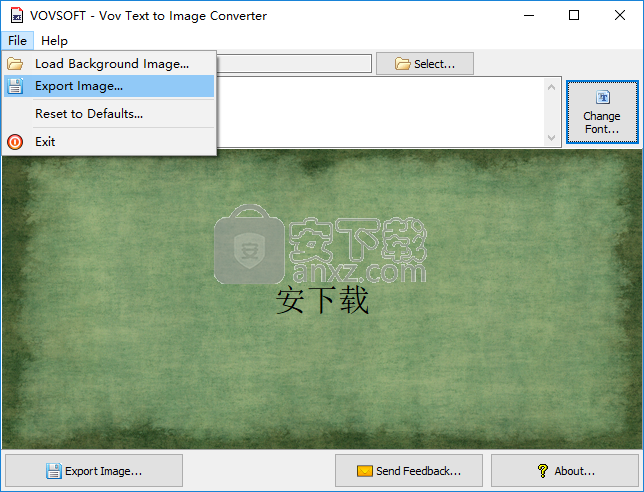Open the About dialog button

[565, 471]
